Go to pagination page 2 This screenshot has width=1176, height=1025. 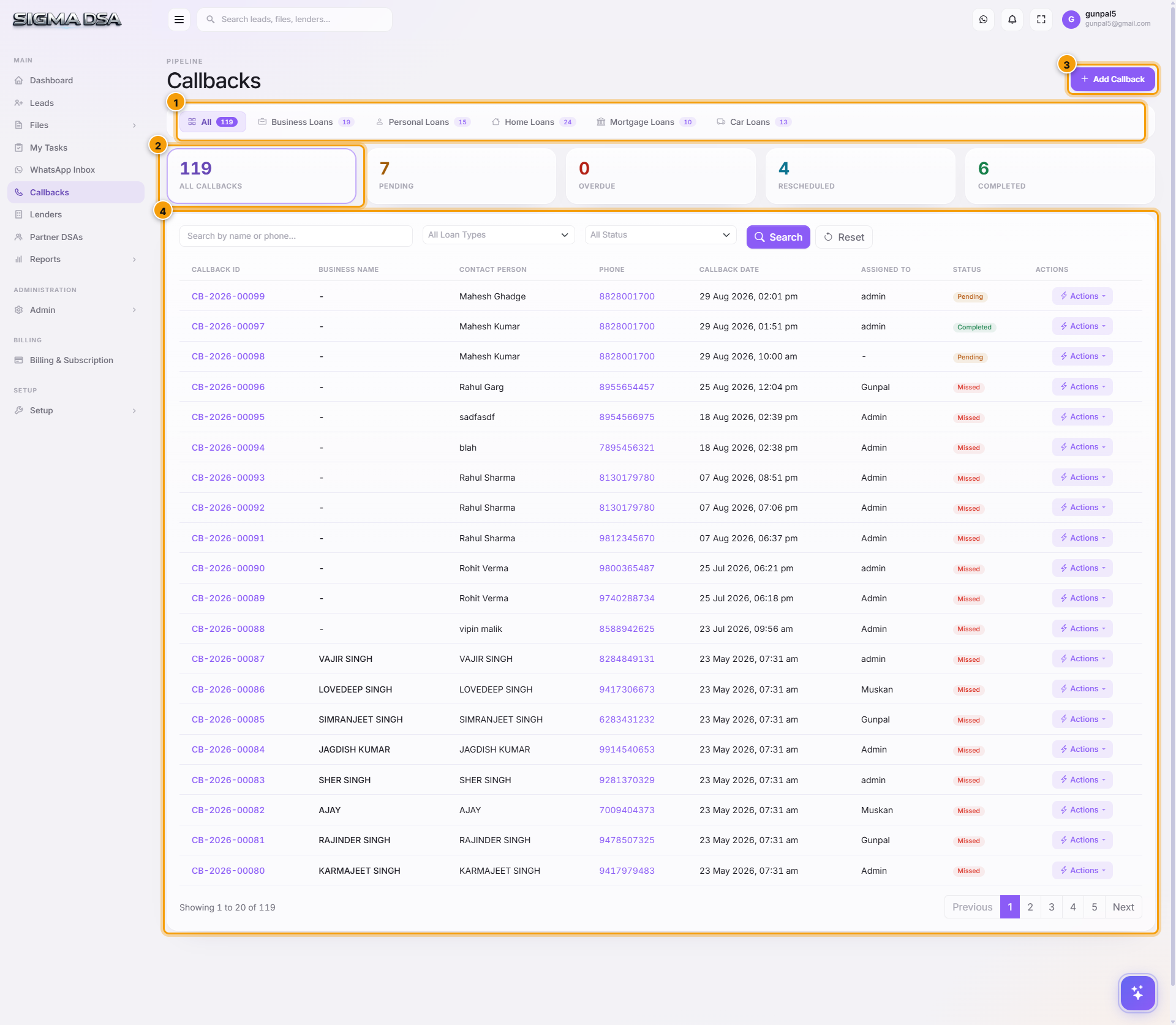coord(1030,907)
